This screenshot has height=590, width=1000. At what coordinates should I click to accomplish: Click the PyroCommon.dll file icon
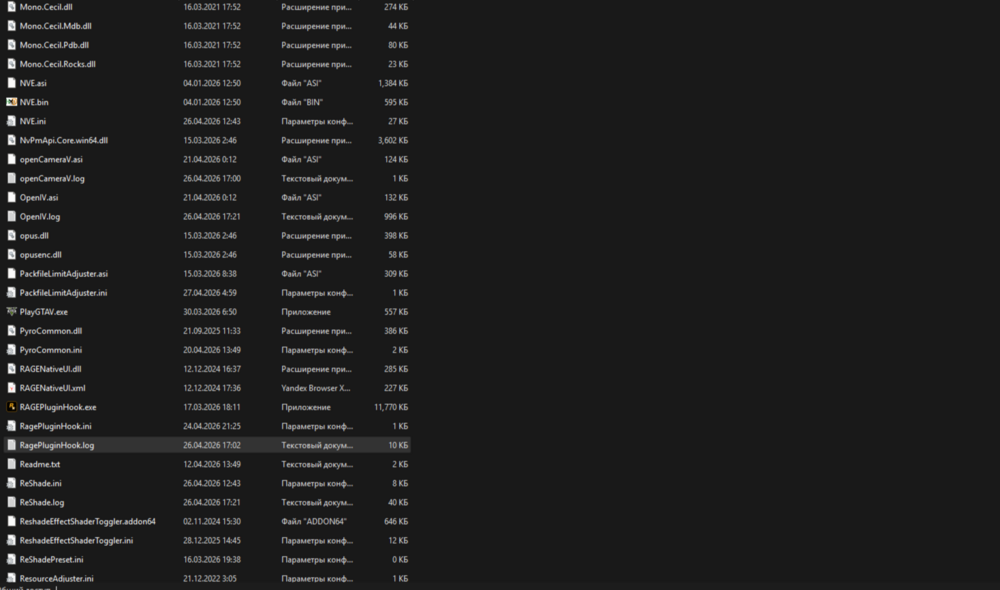(11, 331)
